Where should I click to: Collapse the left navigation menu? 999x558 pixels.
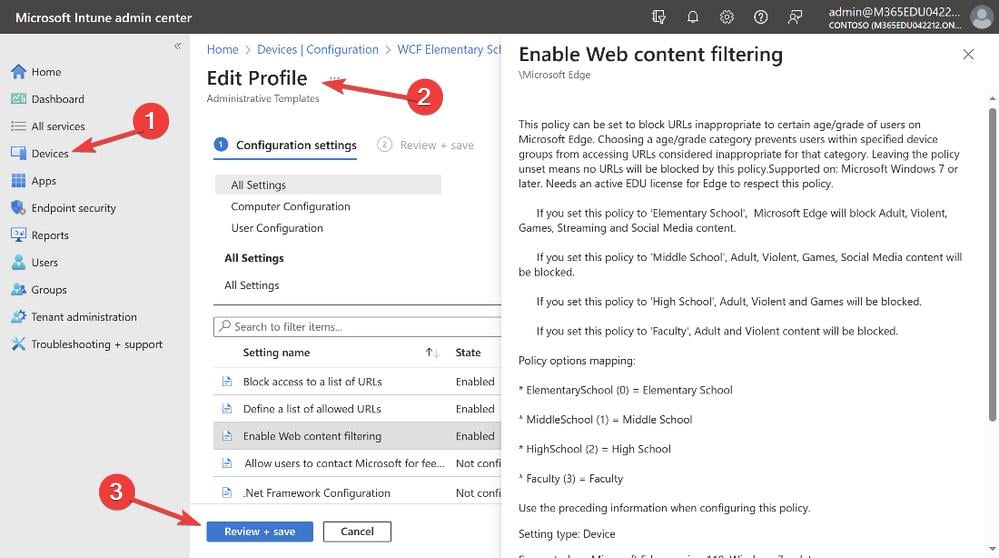[177, 46]
